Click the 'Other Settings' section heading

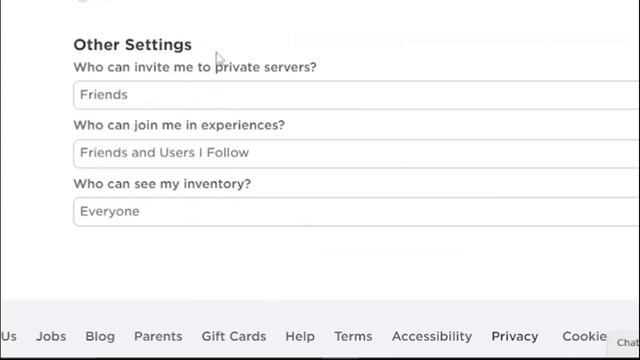click(x=133, y=45)
